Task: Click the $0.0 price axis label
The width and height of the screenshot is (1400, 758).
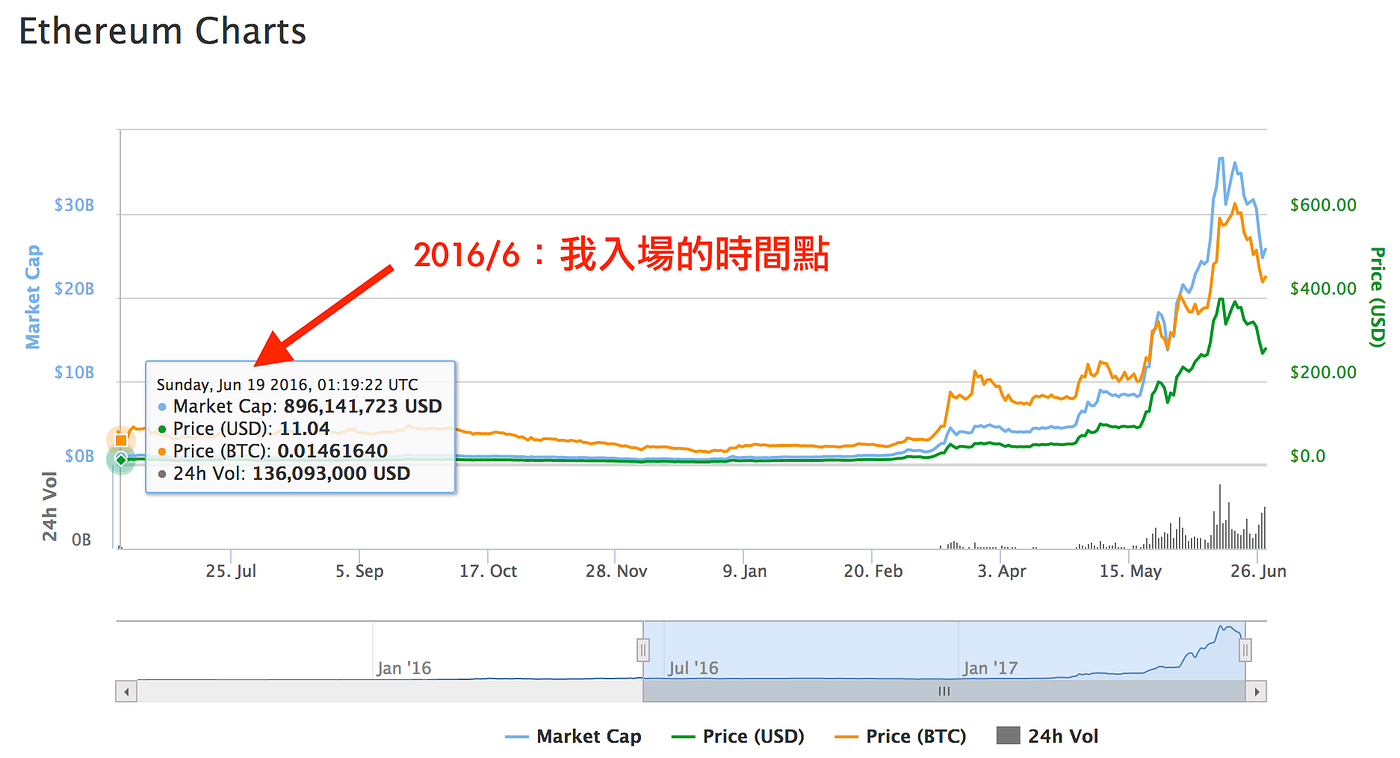Action: 1307,457
